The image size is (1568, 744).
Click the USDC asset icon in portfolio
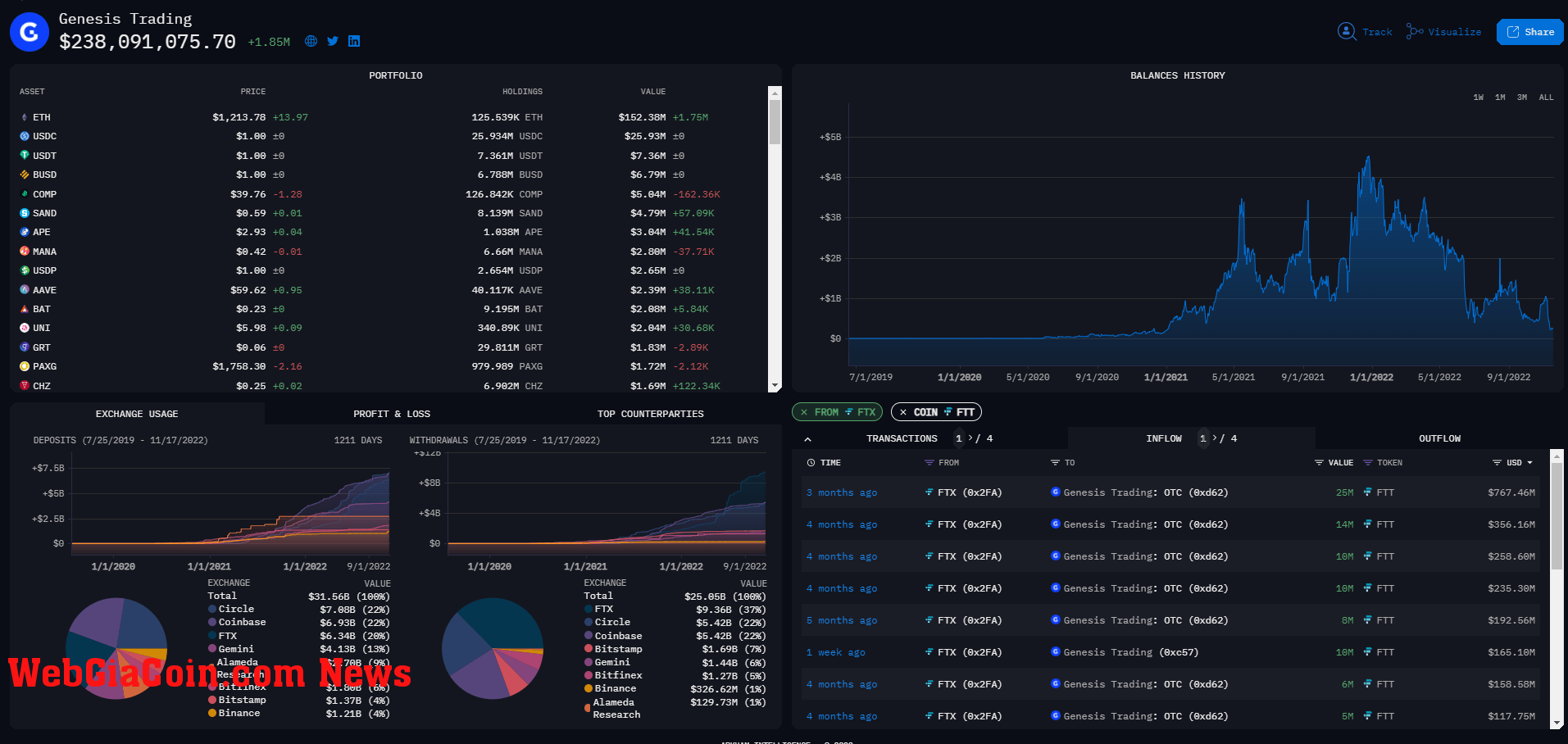point(25,137)
